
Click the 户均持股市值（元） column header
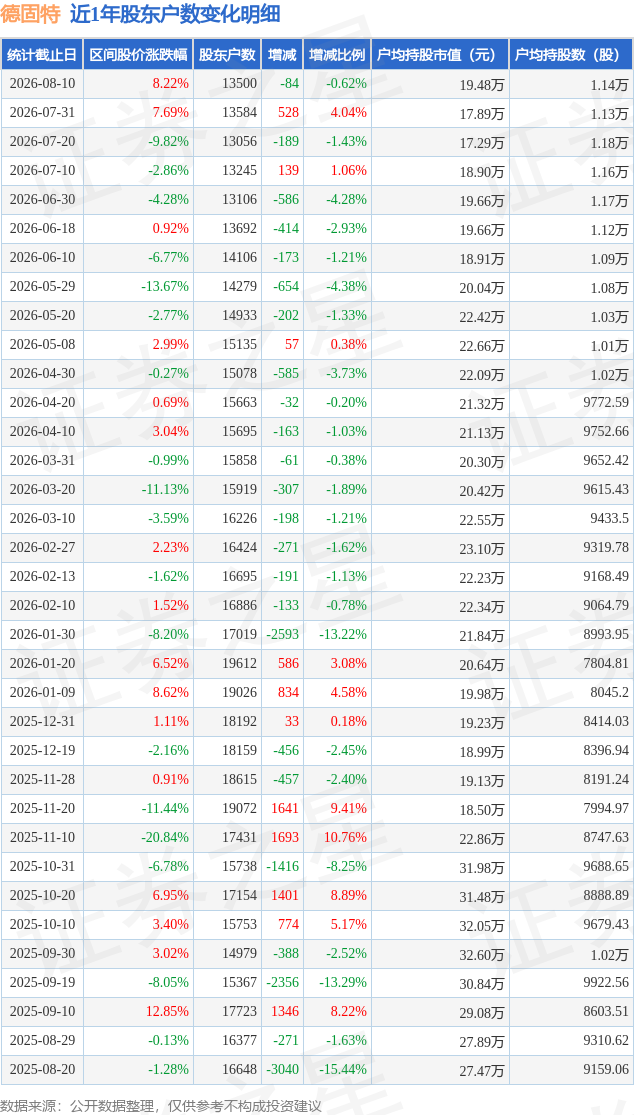440,55
